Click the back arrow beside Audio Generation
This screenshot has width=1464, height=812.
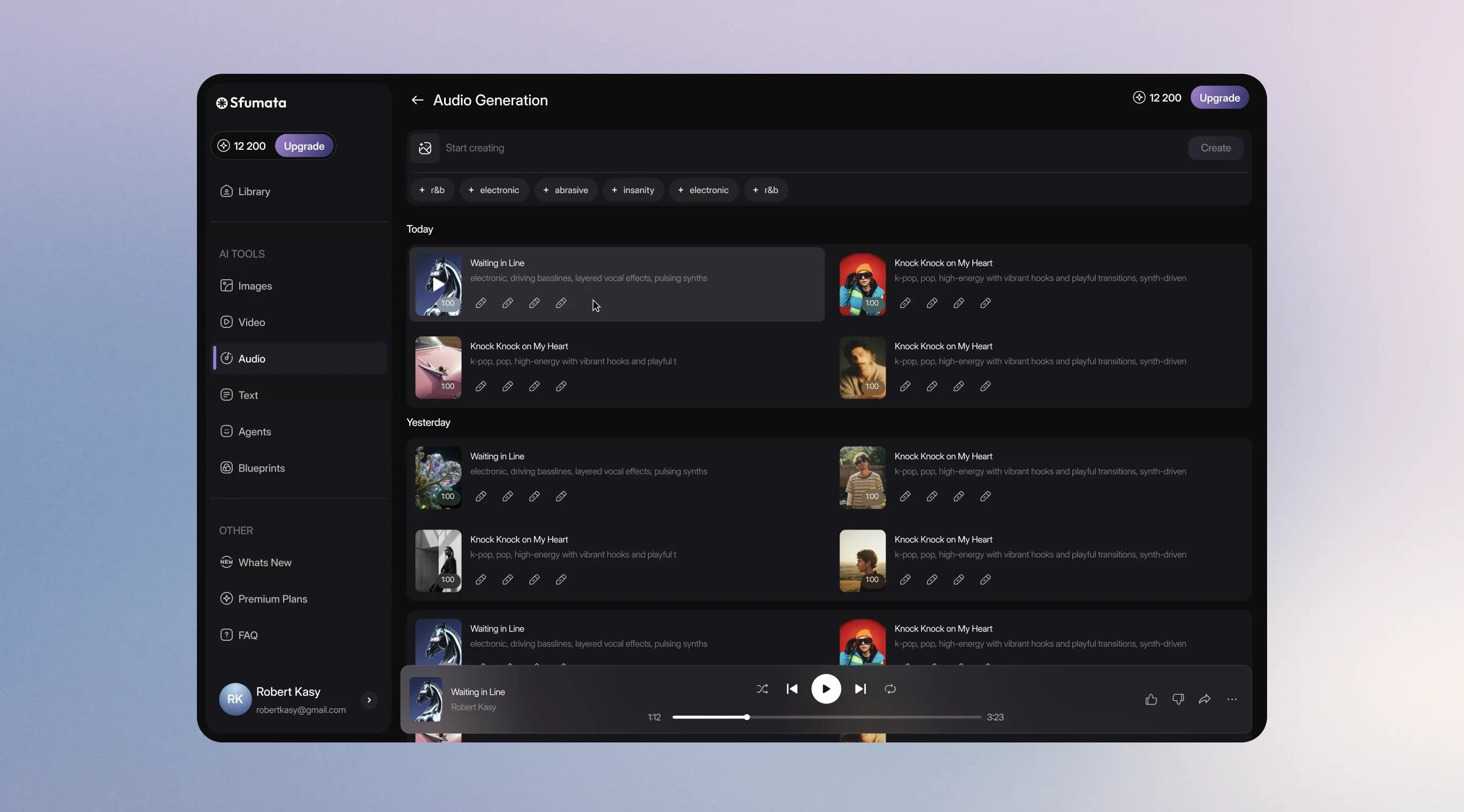click(417, 100)
